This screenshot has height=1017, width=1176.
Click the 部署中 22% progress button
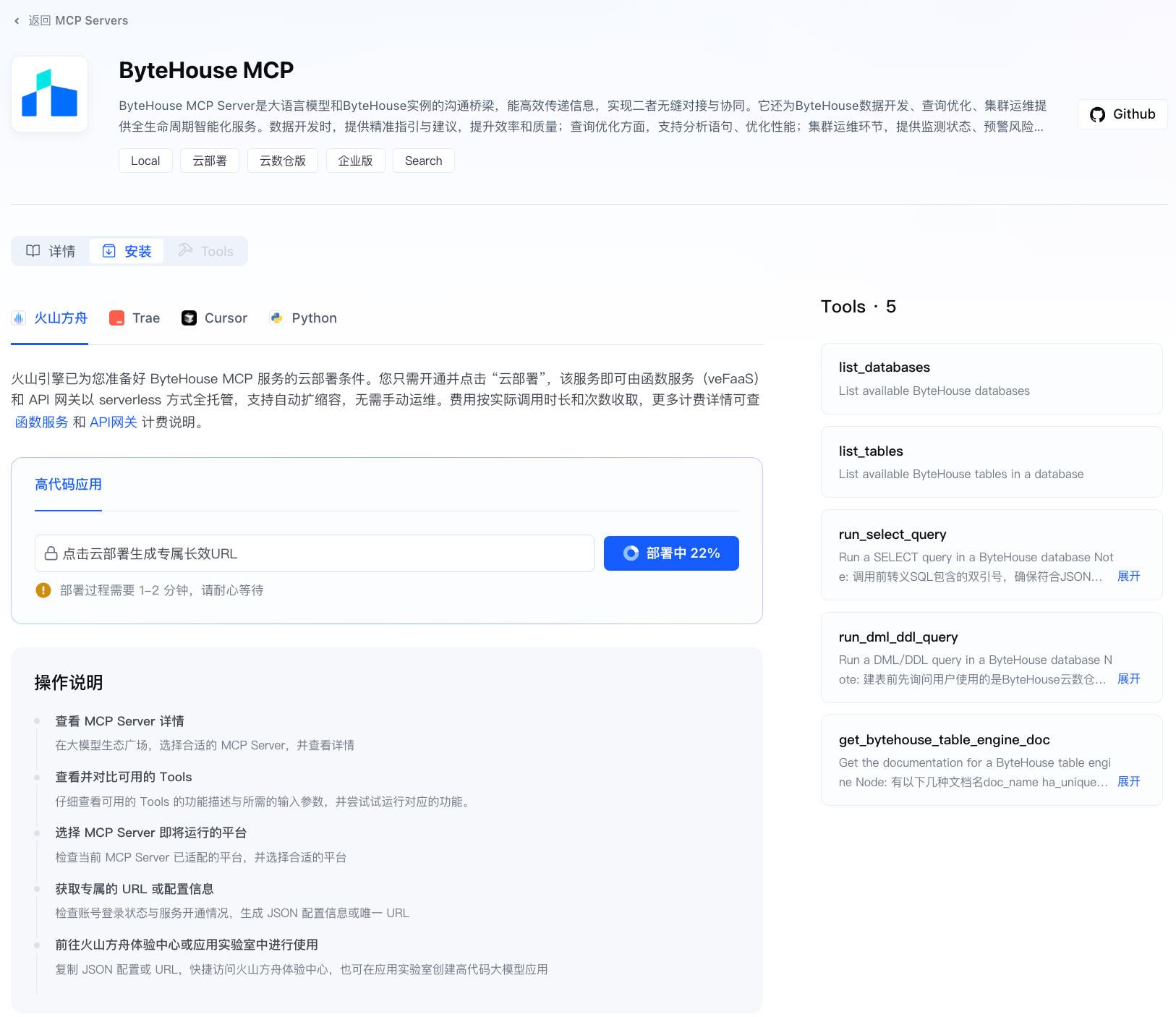click(671, 553)
